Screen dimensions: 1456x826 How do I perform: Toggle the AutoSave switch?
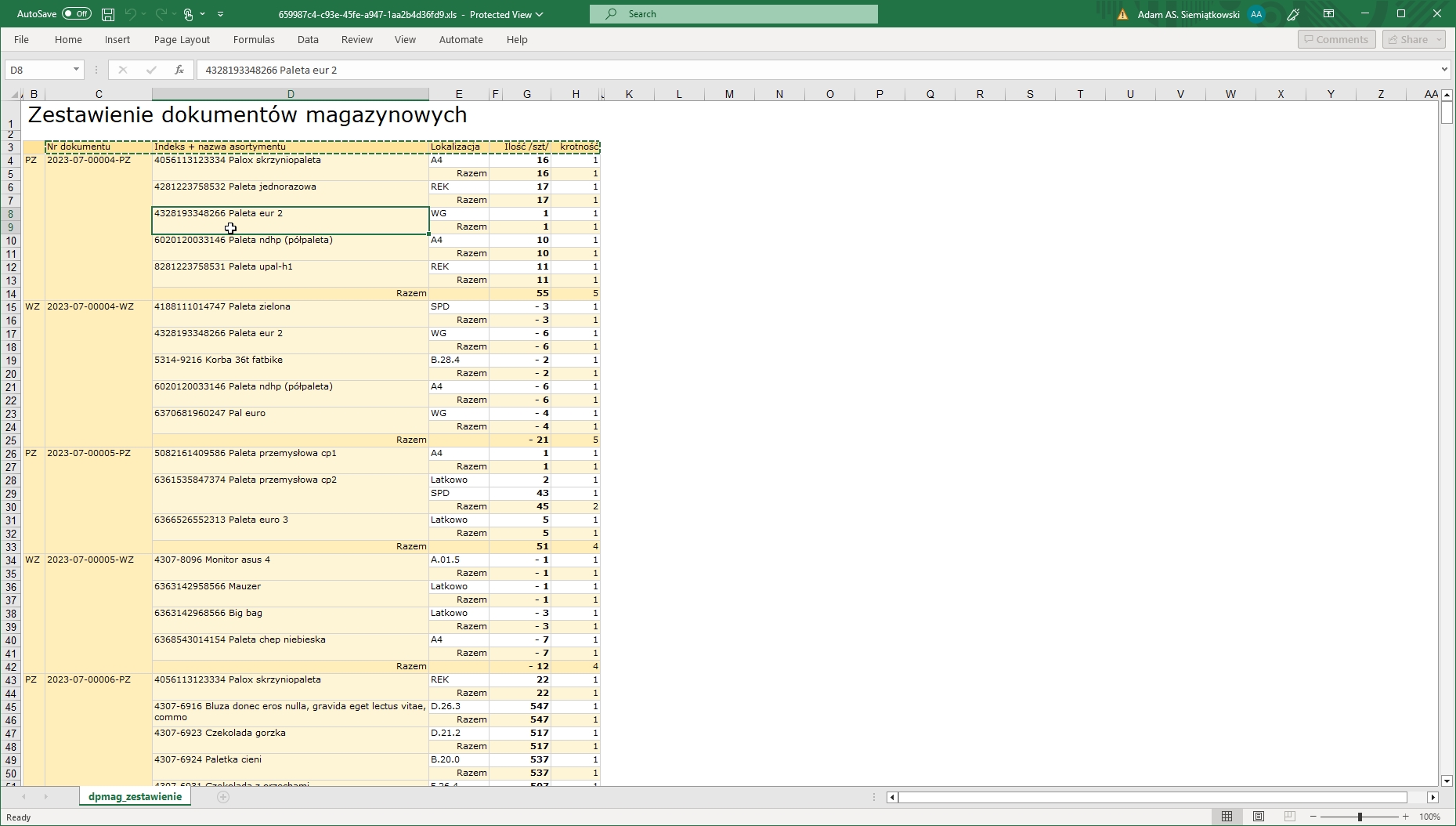(x=76, y=14)
